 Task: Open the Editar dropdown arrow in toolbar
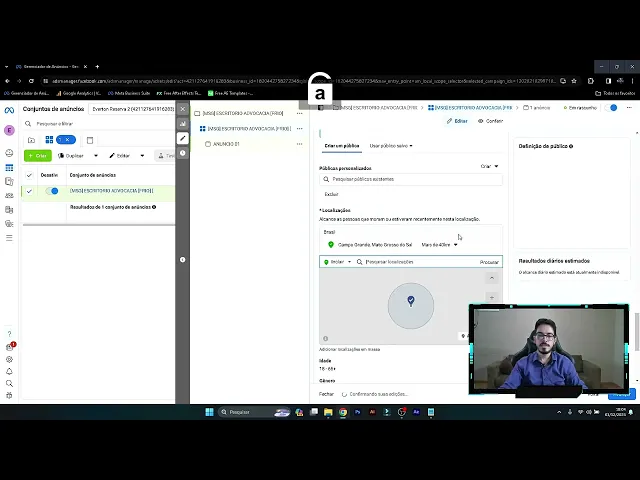pyautogui.click(x=142, y=156)
